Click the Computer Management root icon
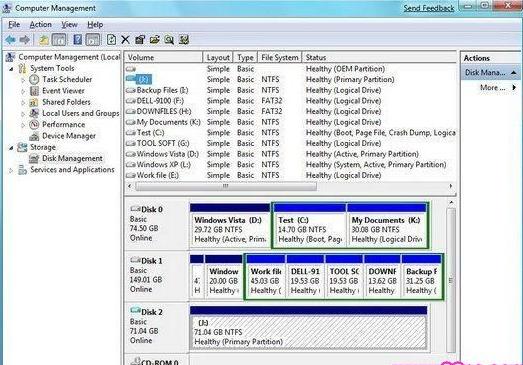 (x=10, y=57)
